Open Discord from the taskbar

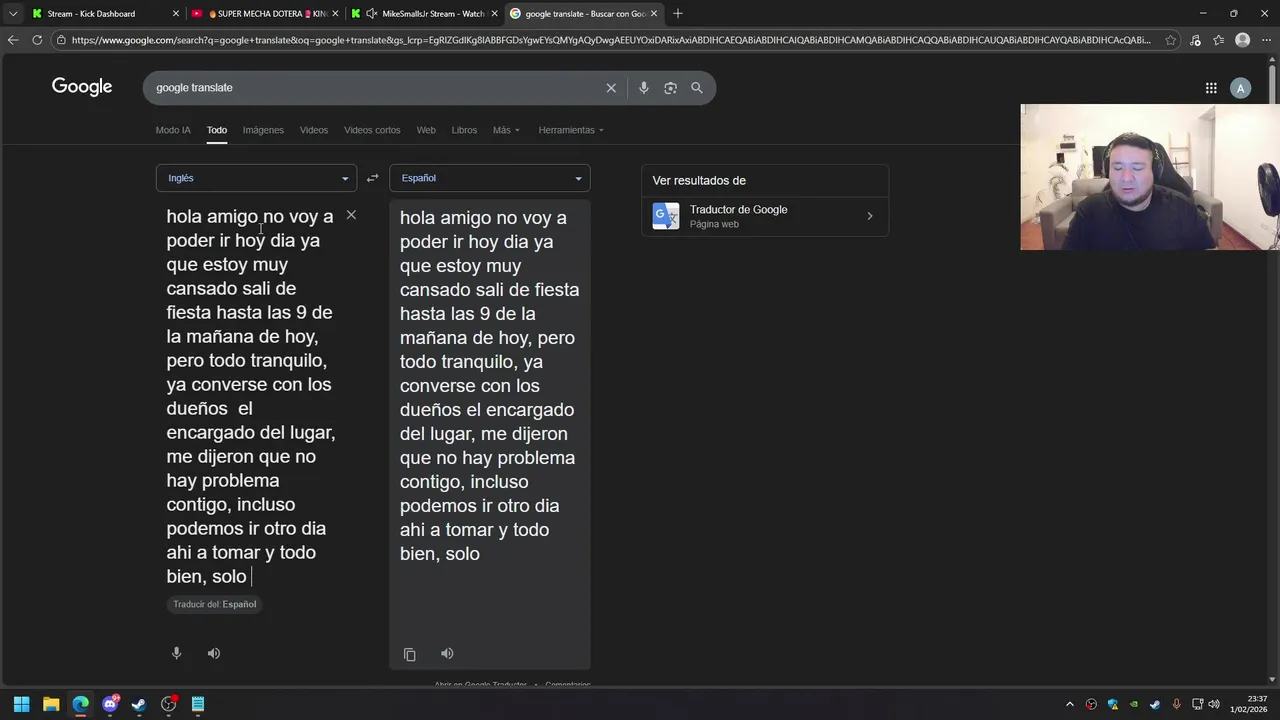tap(110, 704)
